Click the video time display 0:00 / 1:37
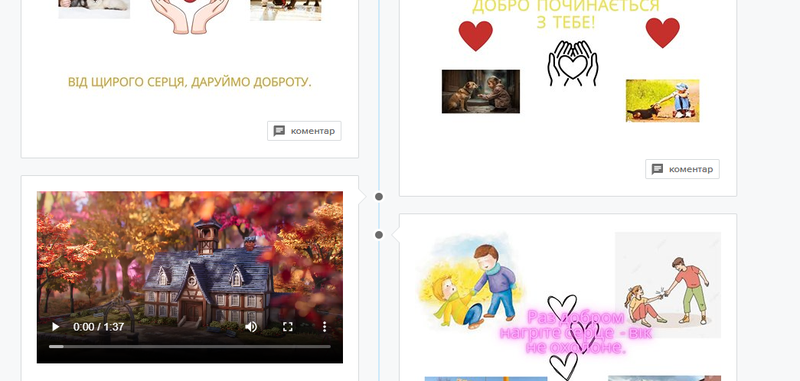The height and width of the screenshot is (381, 800). coord(98,326)
